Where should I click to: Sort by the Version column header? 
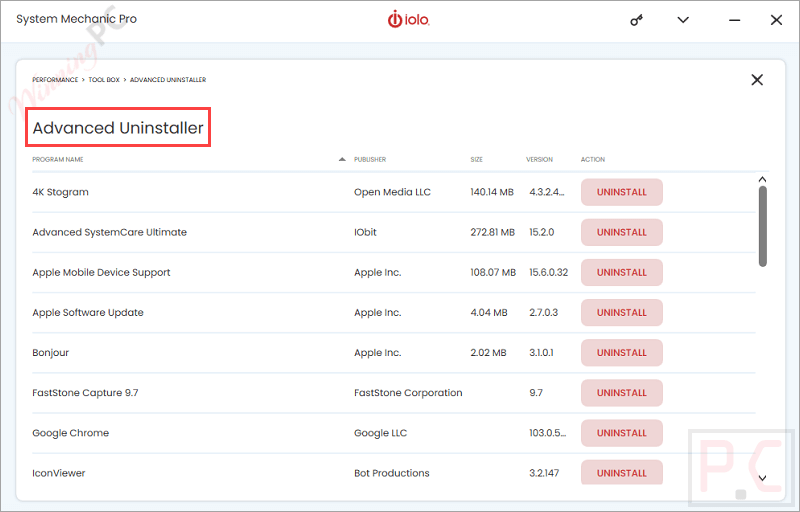pos(539,159)
